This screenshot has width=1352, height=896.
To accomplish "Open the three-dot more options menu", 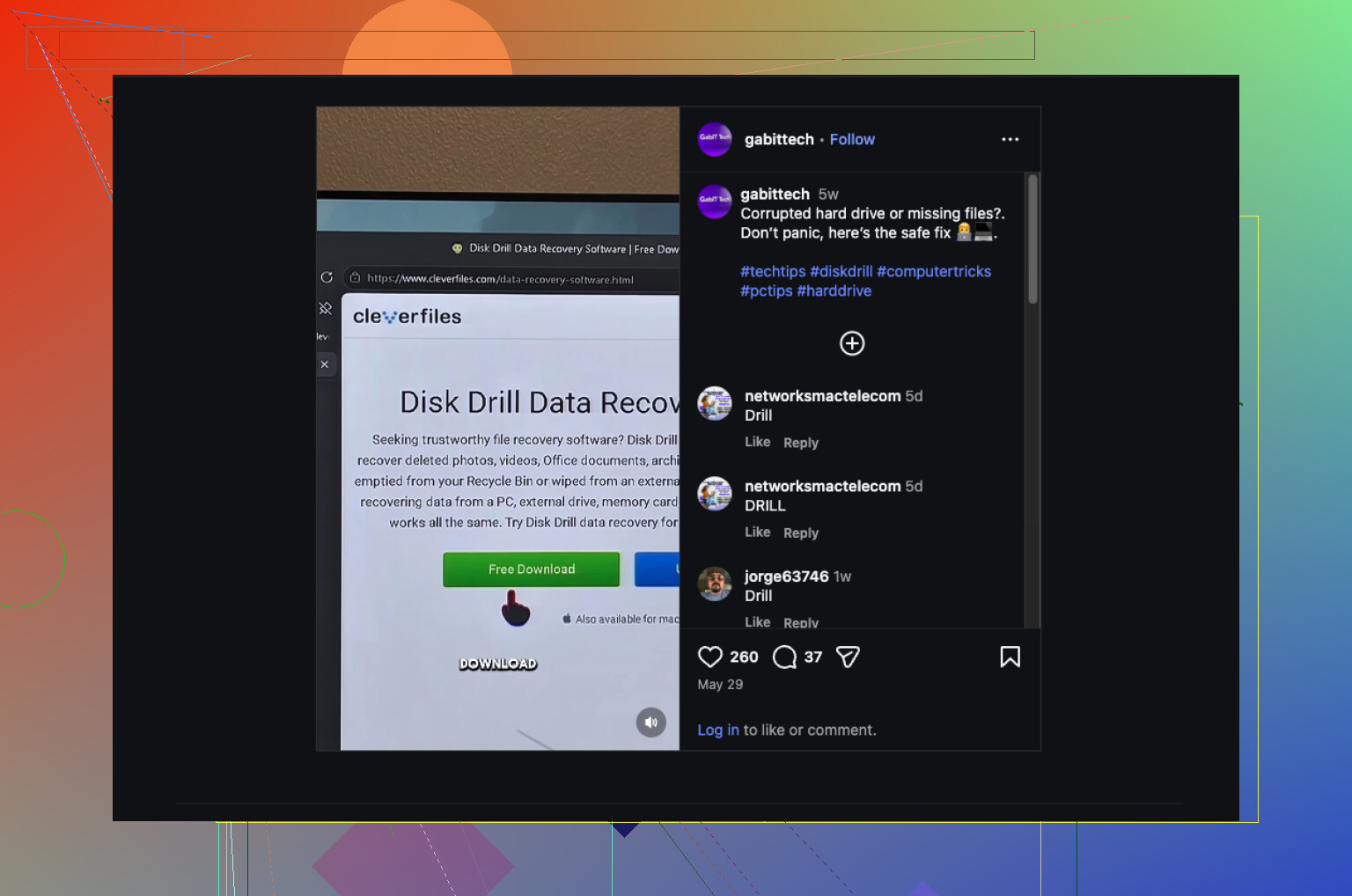I will 1010,139.
